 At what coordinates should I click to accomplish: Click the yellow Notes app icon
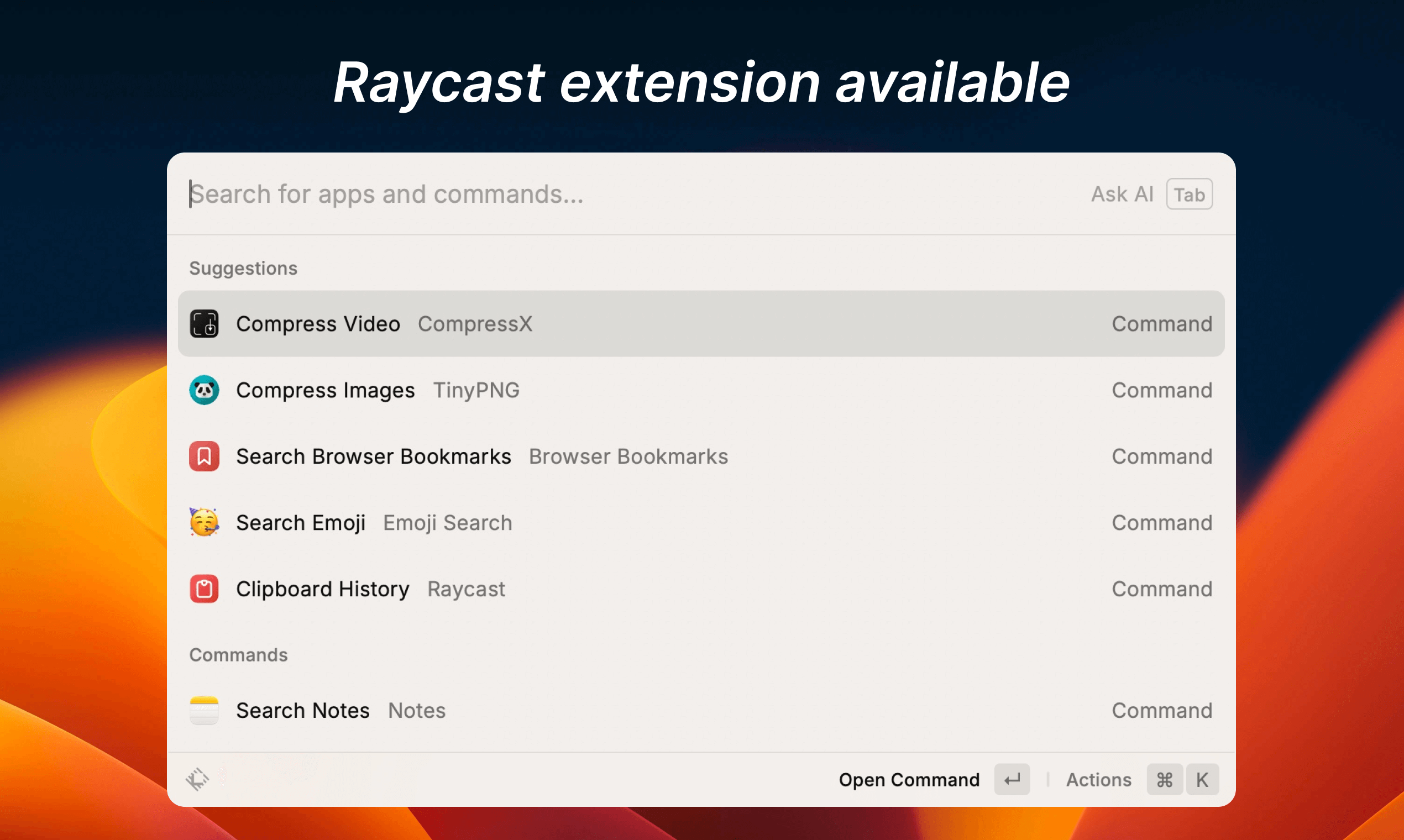(x=204, y=710)
